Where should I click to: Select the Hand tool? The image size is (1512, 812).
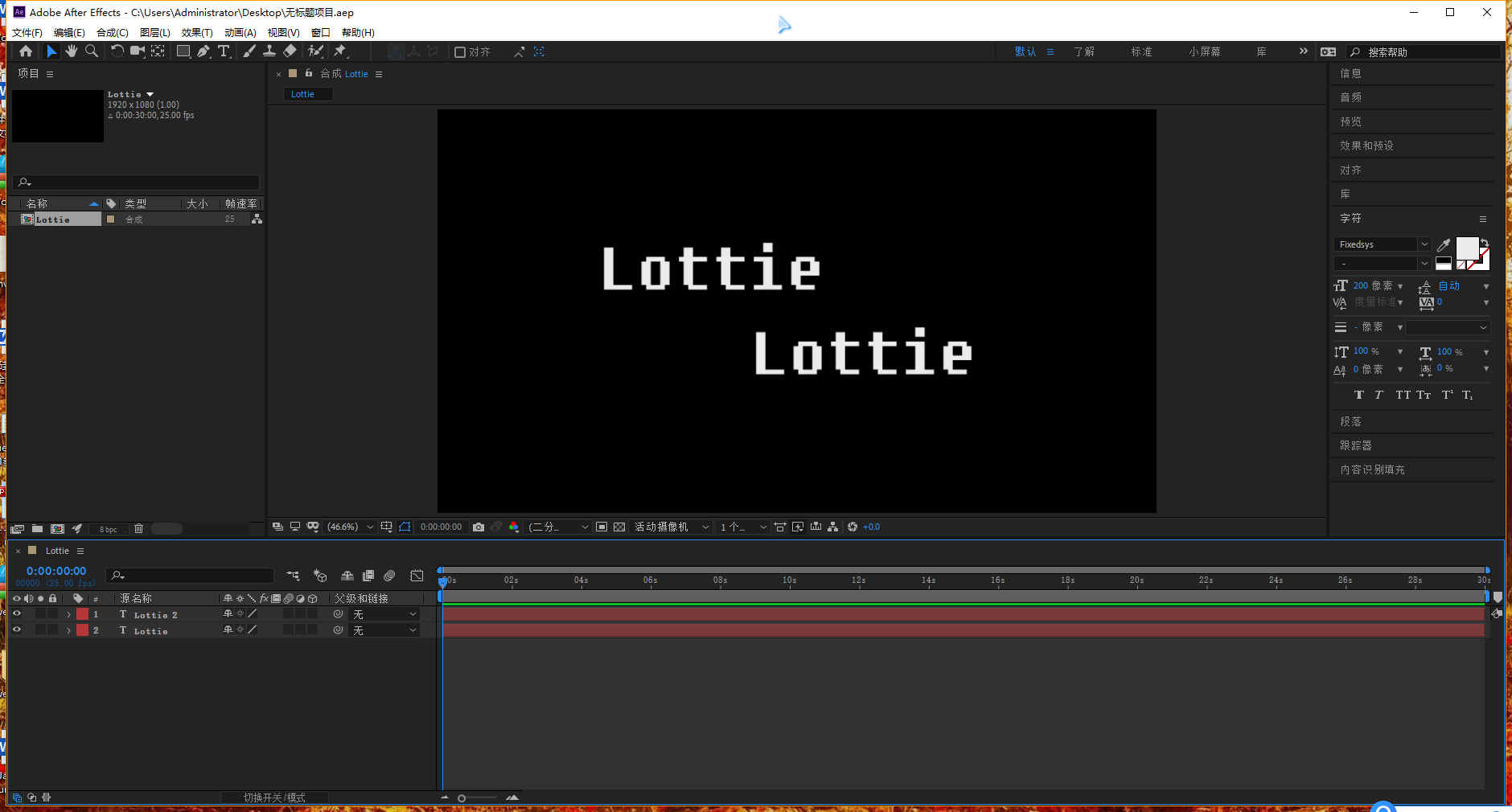(72, 51)
